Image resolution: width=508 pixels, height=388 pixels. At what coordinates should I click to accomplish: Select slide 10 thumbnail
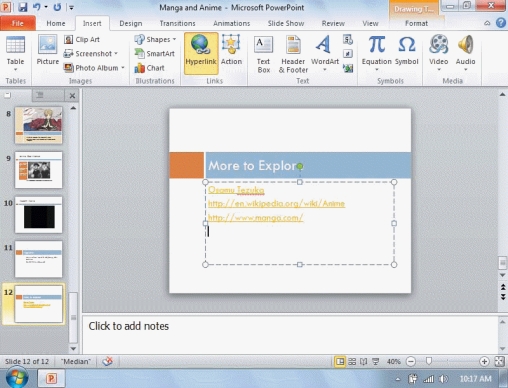[39, 215]
